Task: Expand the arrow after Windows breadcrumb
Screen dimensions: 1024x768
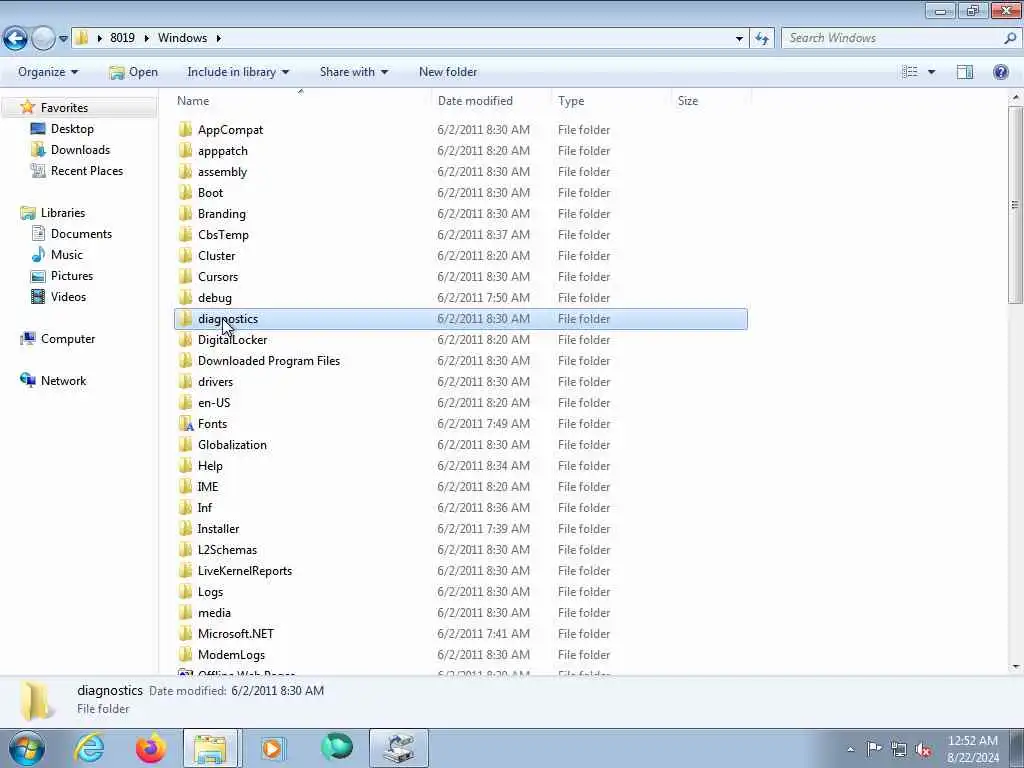Action: [x=219, y=38]
